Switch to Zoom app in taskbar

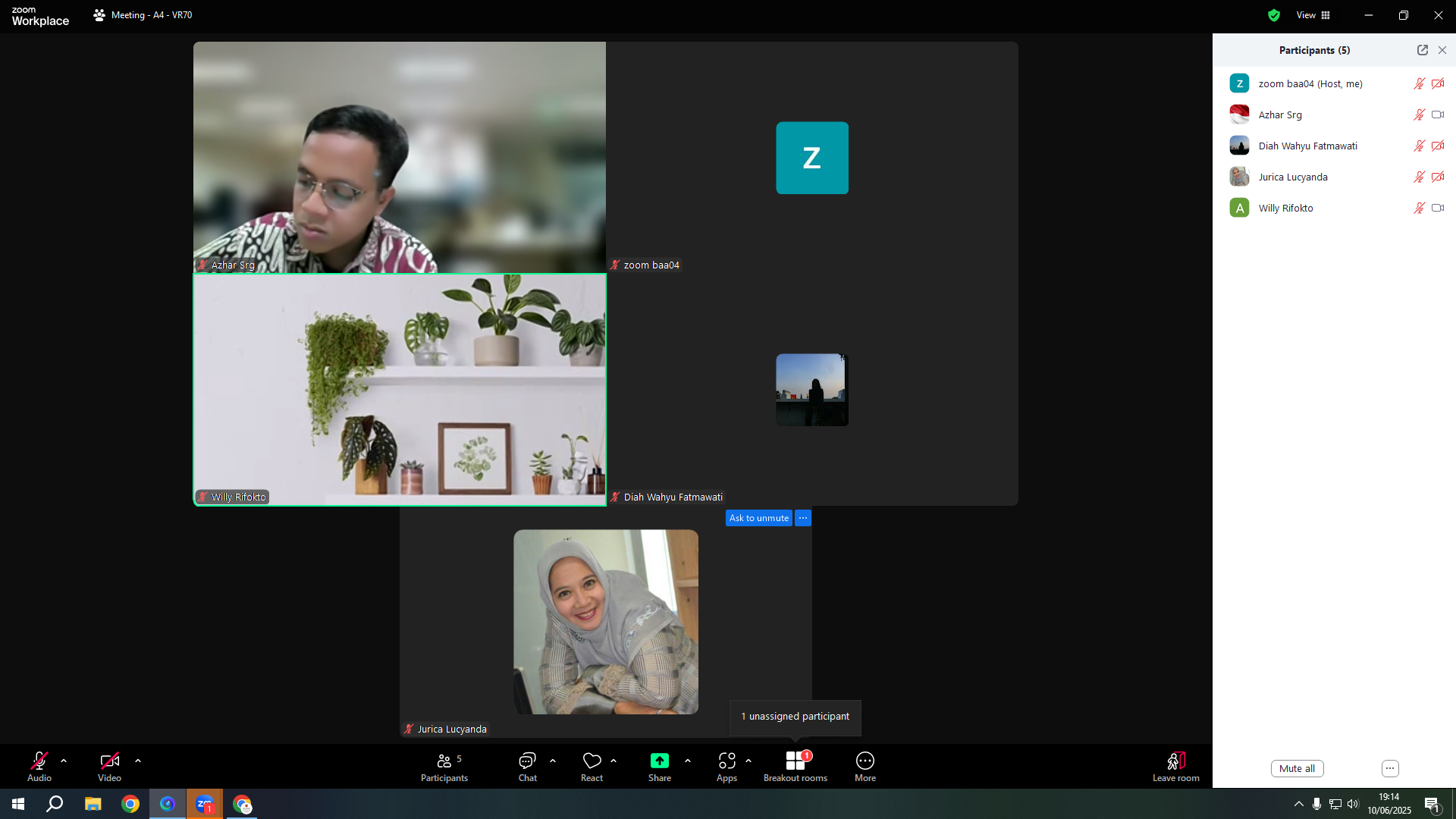tap(205, 804)
